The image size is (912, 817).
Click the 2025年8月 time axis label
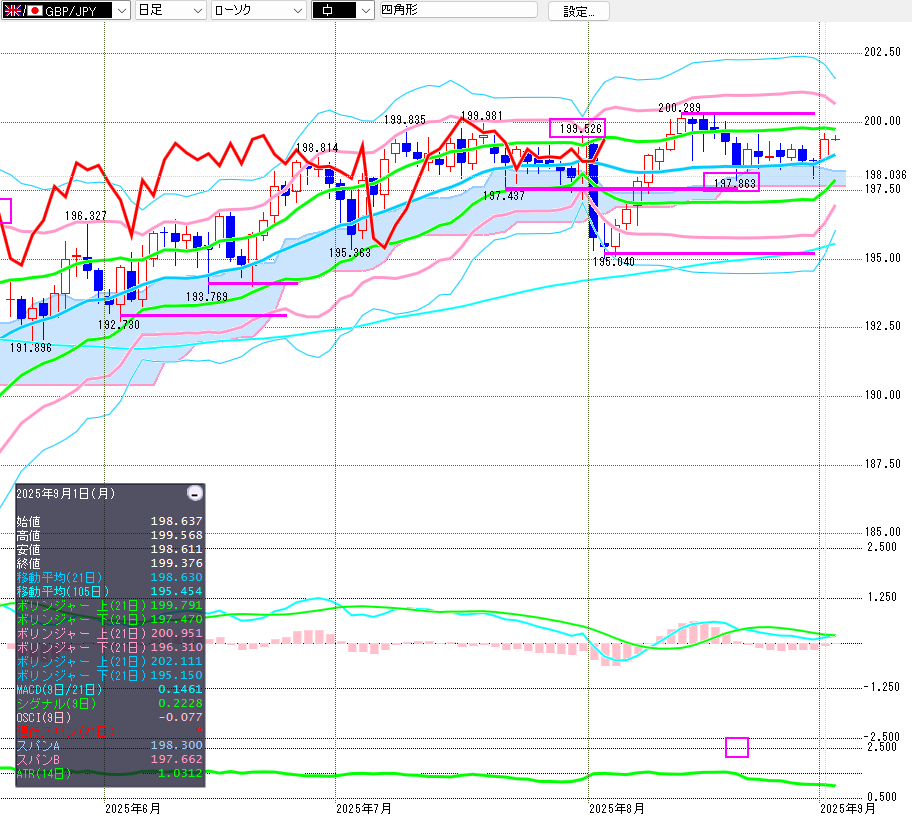(617, 809)
